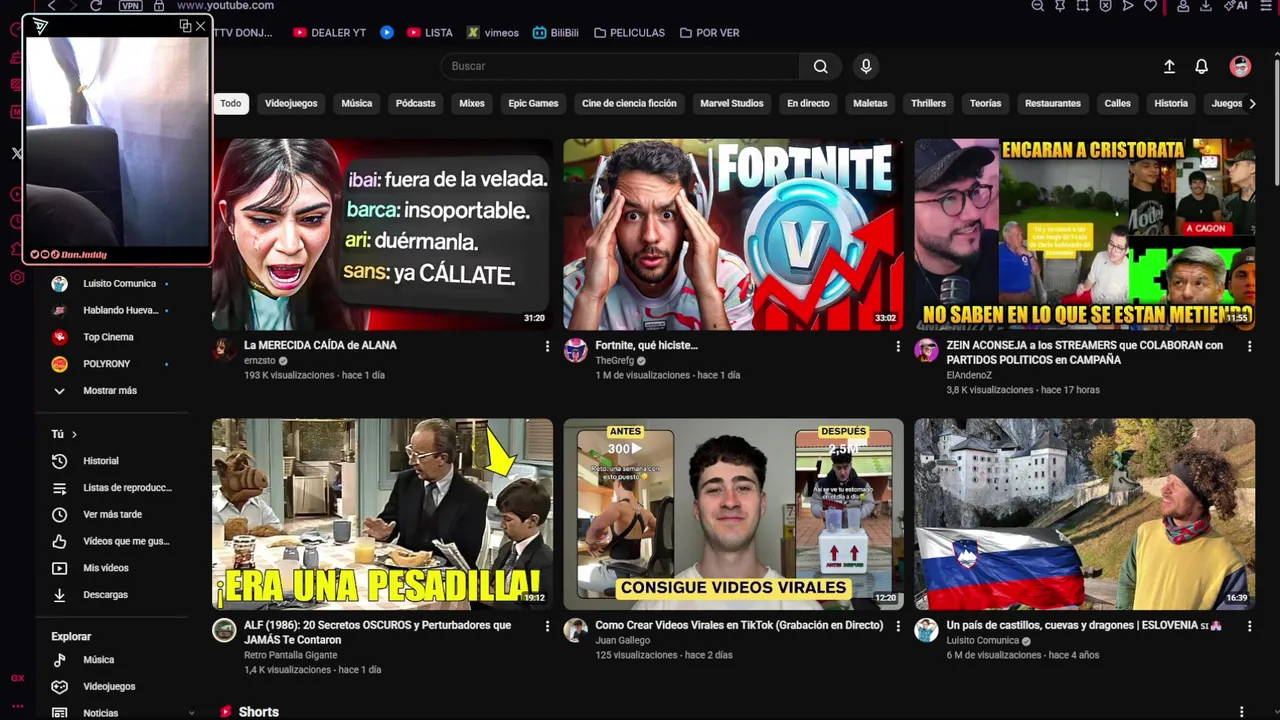This screenshot has width=1280, height=720.
Task: Select the Videojuegos filter chip
Action: (x=291, y=103)
